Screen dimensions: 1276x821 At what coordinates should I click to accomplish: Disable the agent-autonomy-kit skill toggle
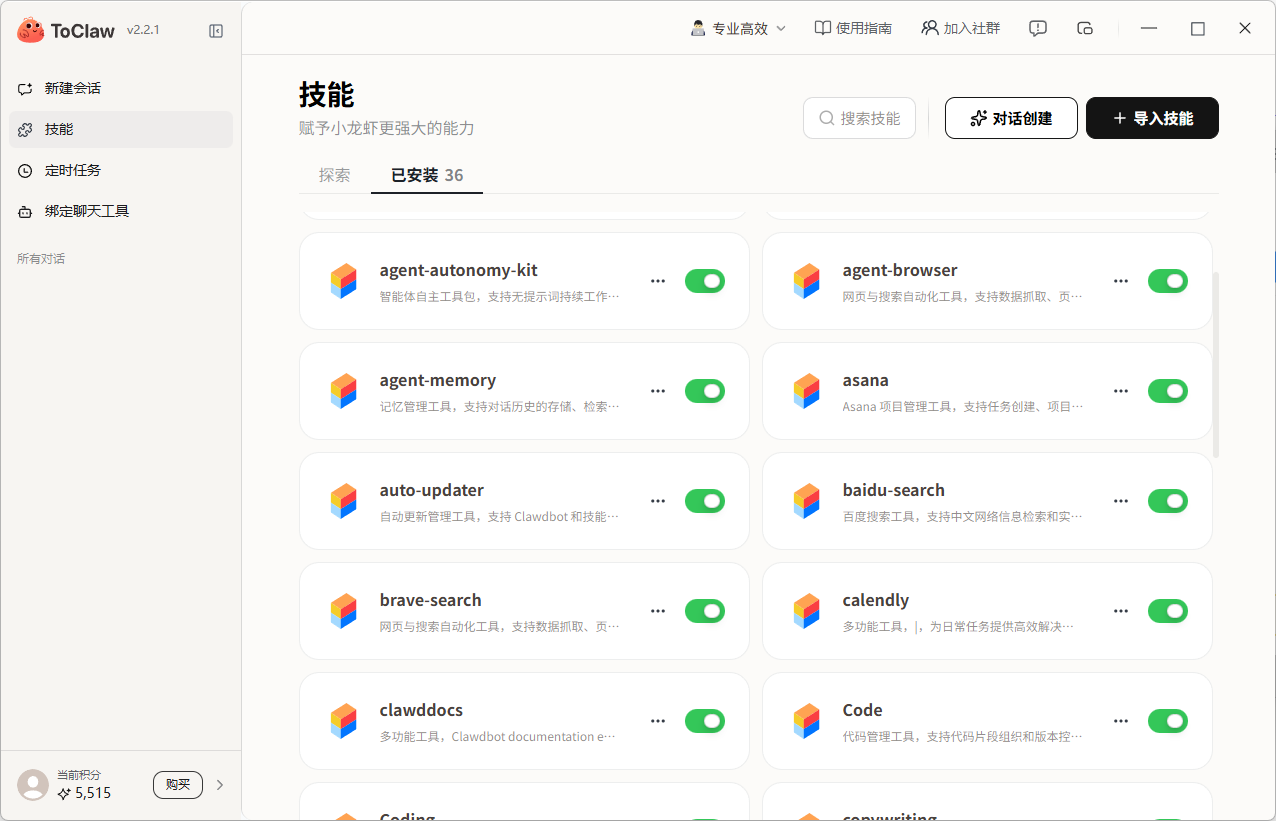click(x=705, y=281)
